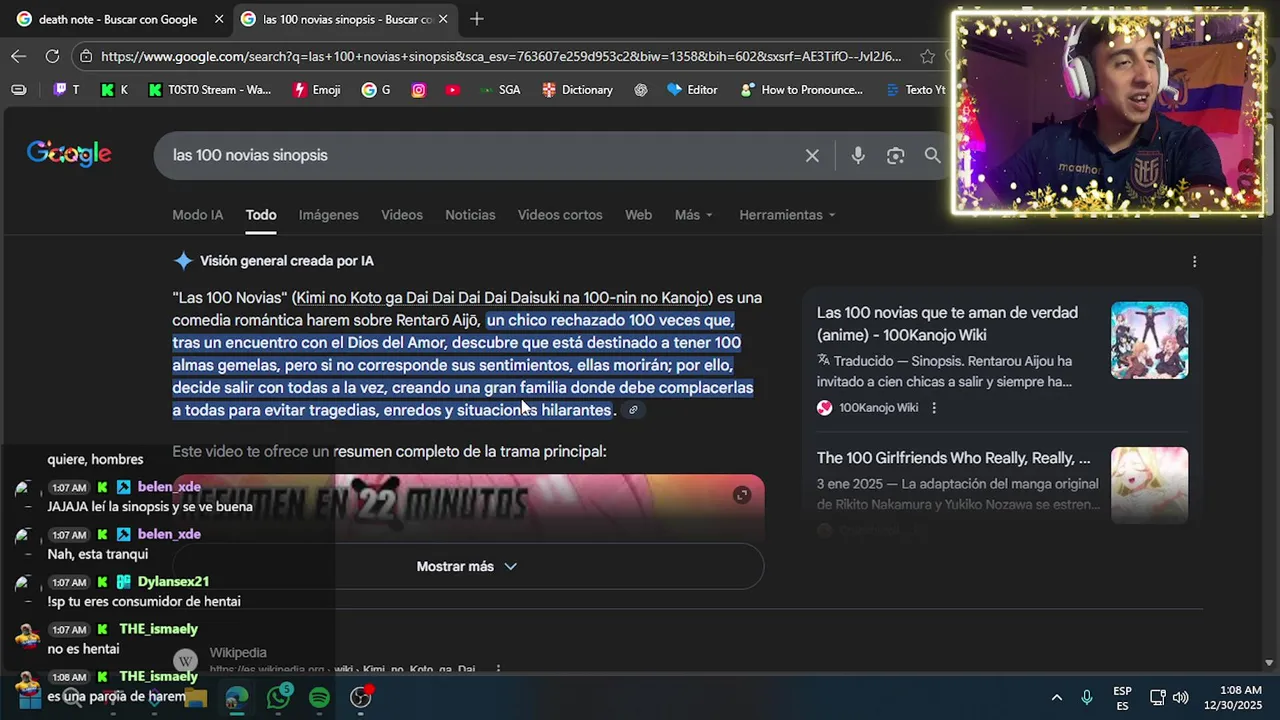Click the 100Kanojo Wiki result thumbnail
This screenshot has height=720, width=1280.
coord(1149,340)
